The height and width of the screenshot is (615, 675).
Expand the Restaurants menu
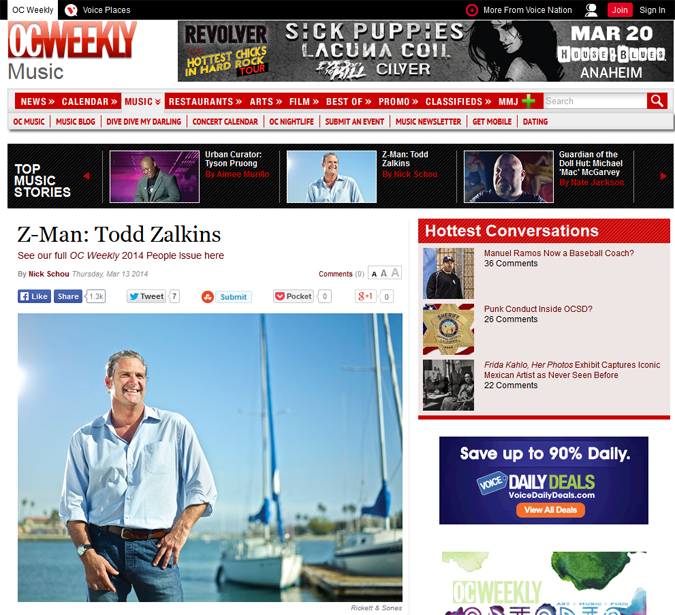tap(205, 102)
